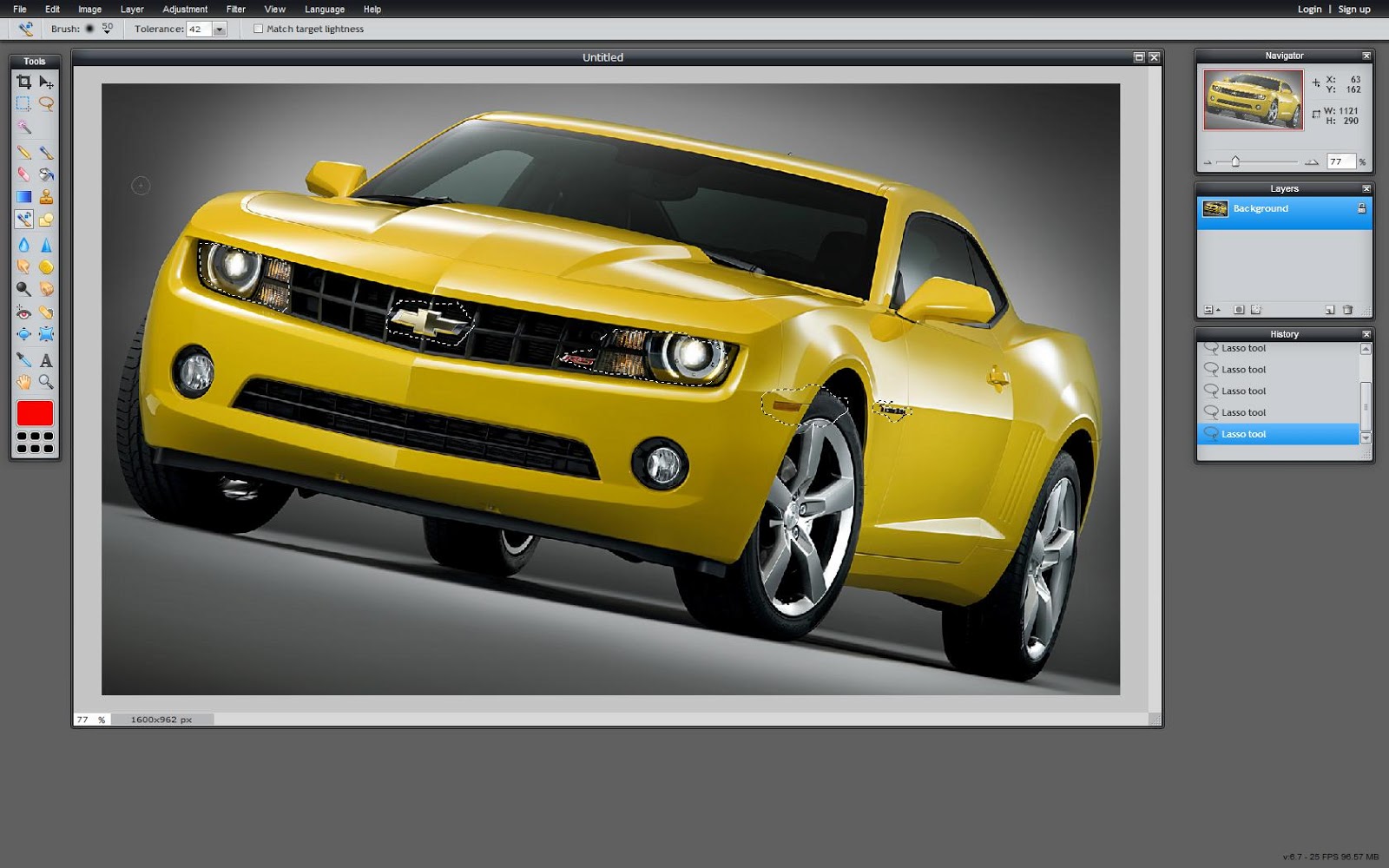Select the Magic Wand tool
The image size is (1389, 868).
click(23, 128)
